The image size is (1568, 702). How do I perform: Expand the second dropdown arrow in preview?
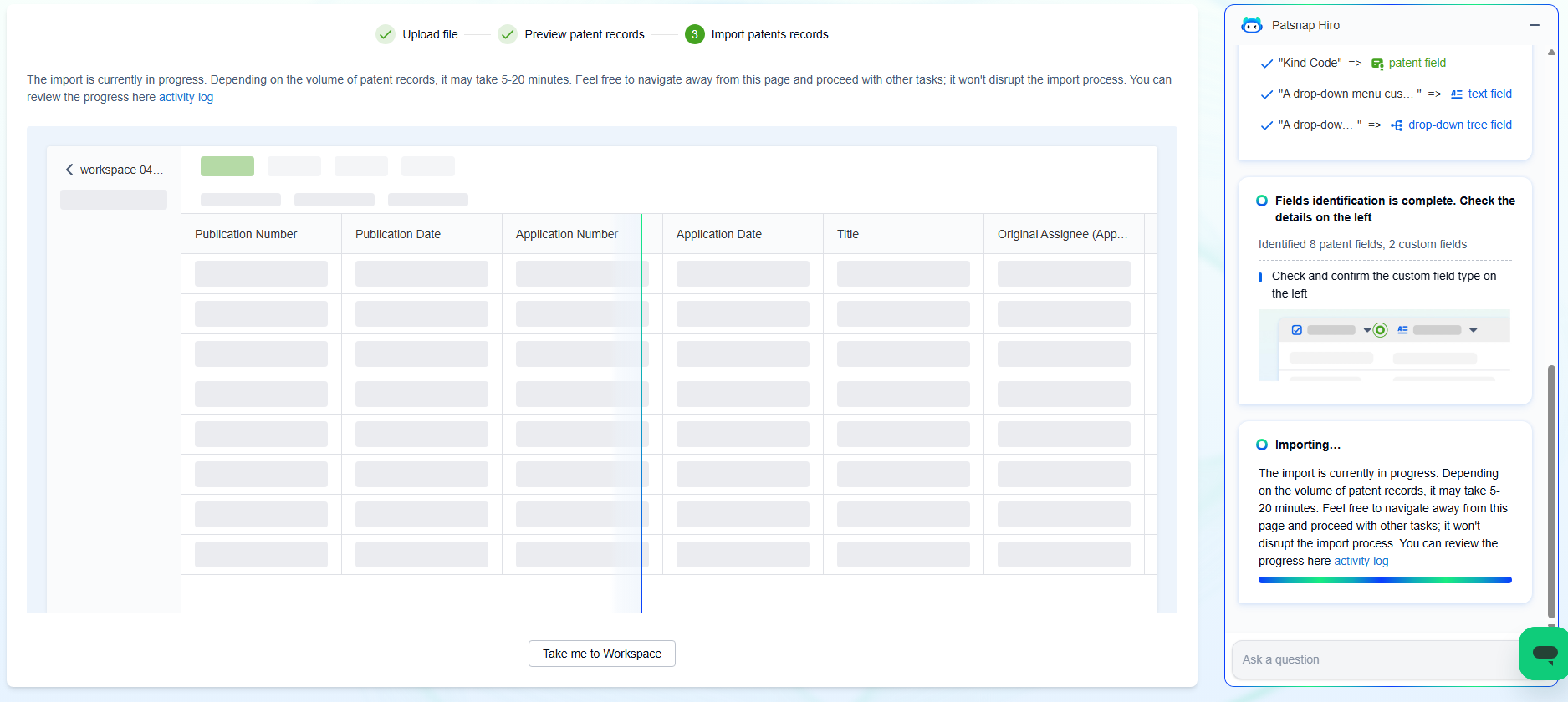pos(1474,330)
